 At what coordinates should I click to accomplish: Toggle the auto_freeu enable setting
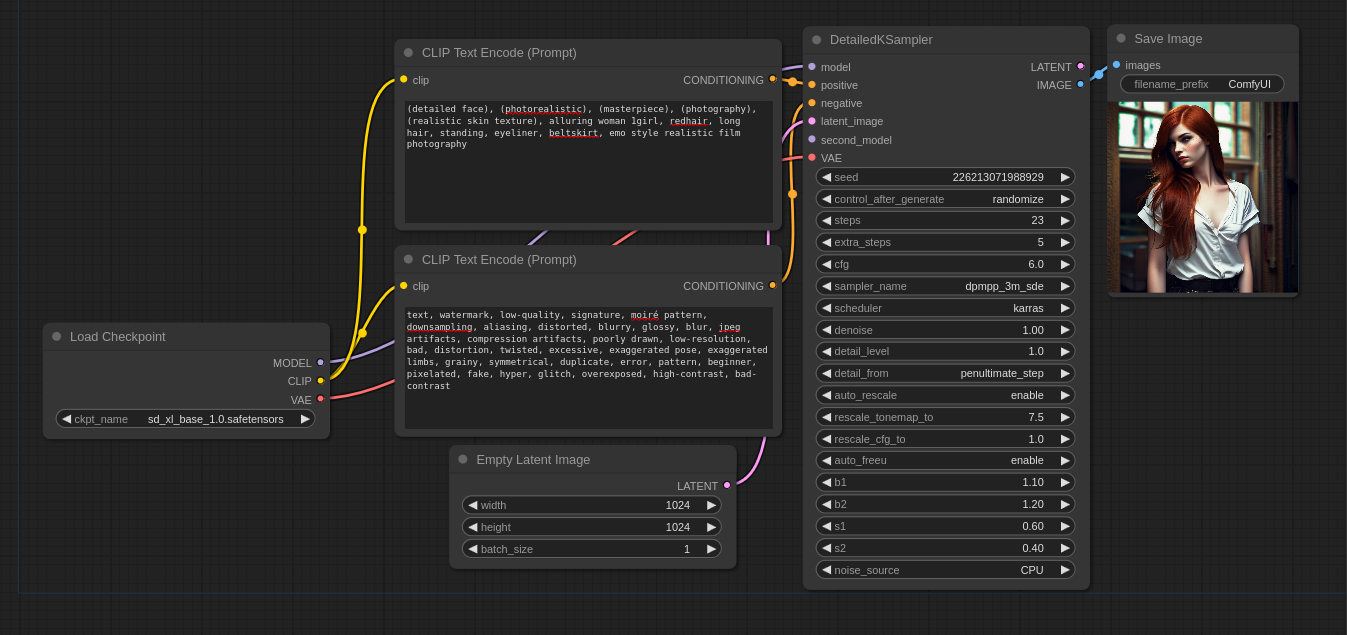945,460
